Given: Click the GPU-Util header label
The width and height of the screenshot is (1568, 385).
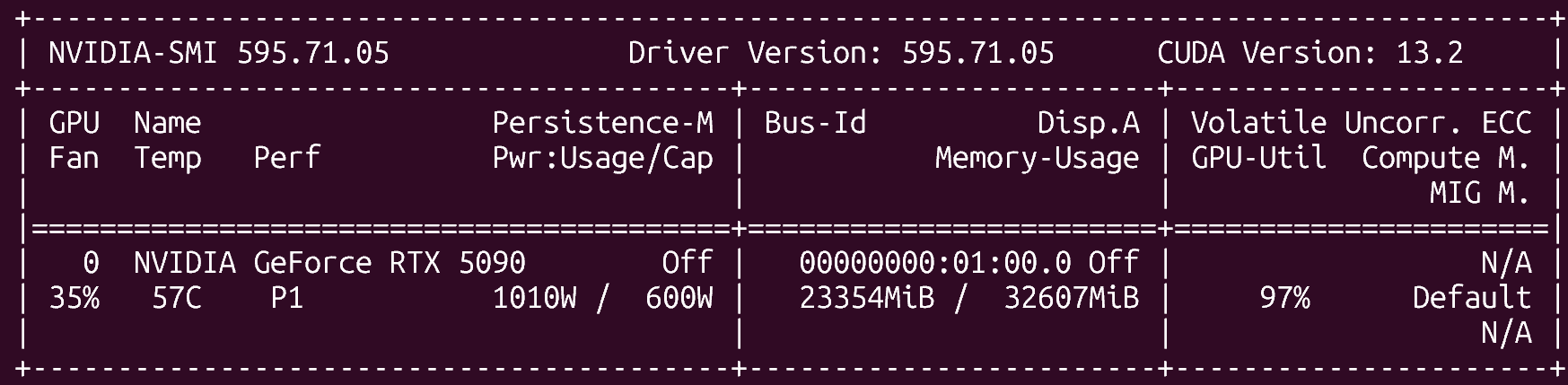Looking at the screenshot, I should coord(1258,158).
